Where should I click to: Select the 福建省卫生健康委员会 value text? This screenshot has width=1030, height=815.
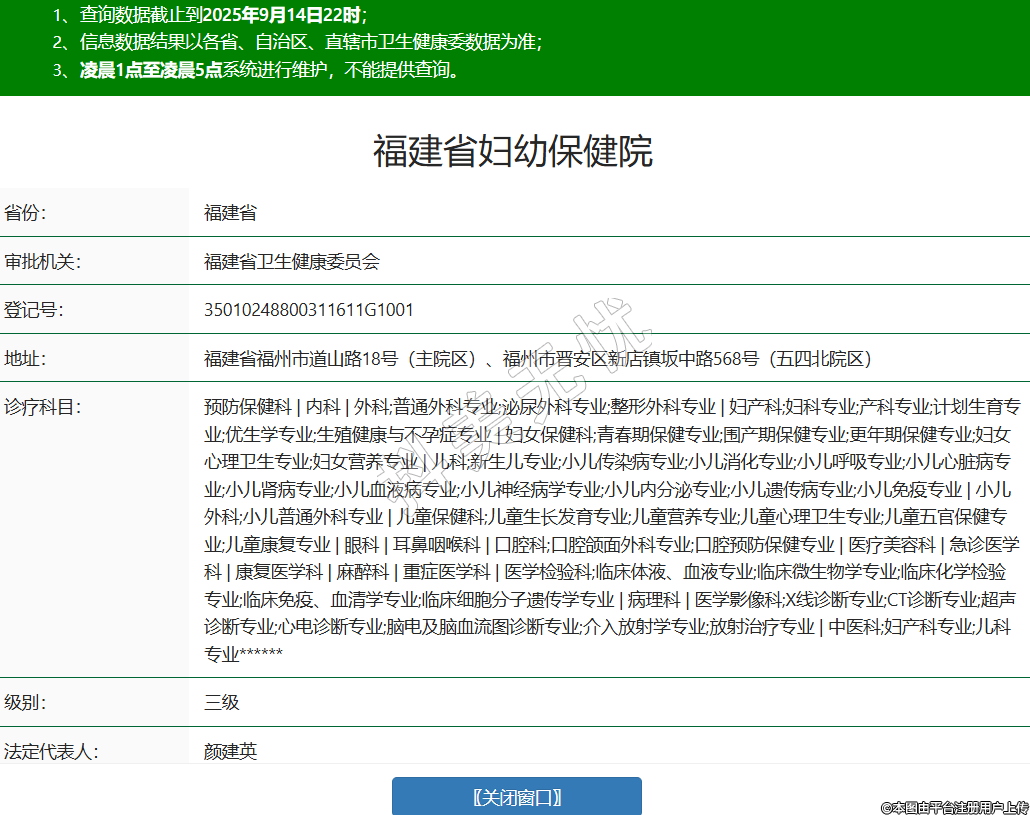[x=292, y=262]
